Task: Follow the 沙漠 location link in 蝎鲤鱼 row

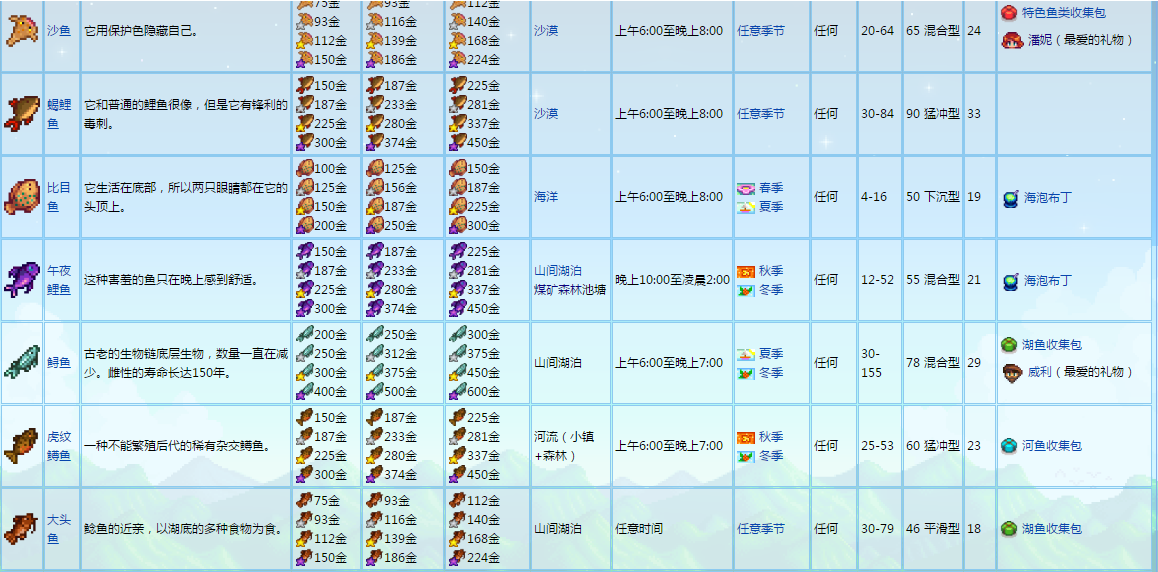Action: [x=546, y=114]
